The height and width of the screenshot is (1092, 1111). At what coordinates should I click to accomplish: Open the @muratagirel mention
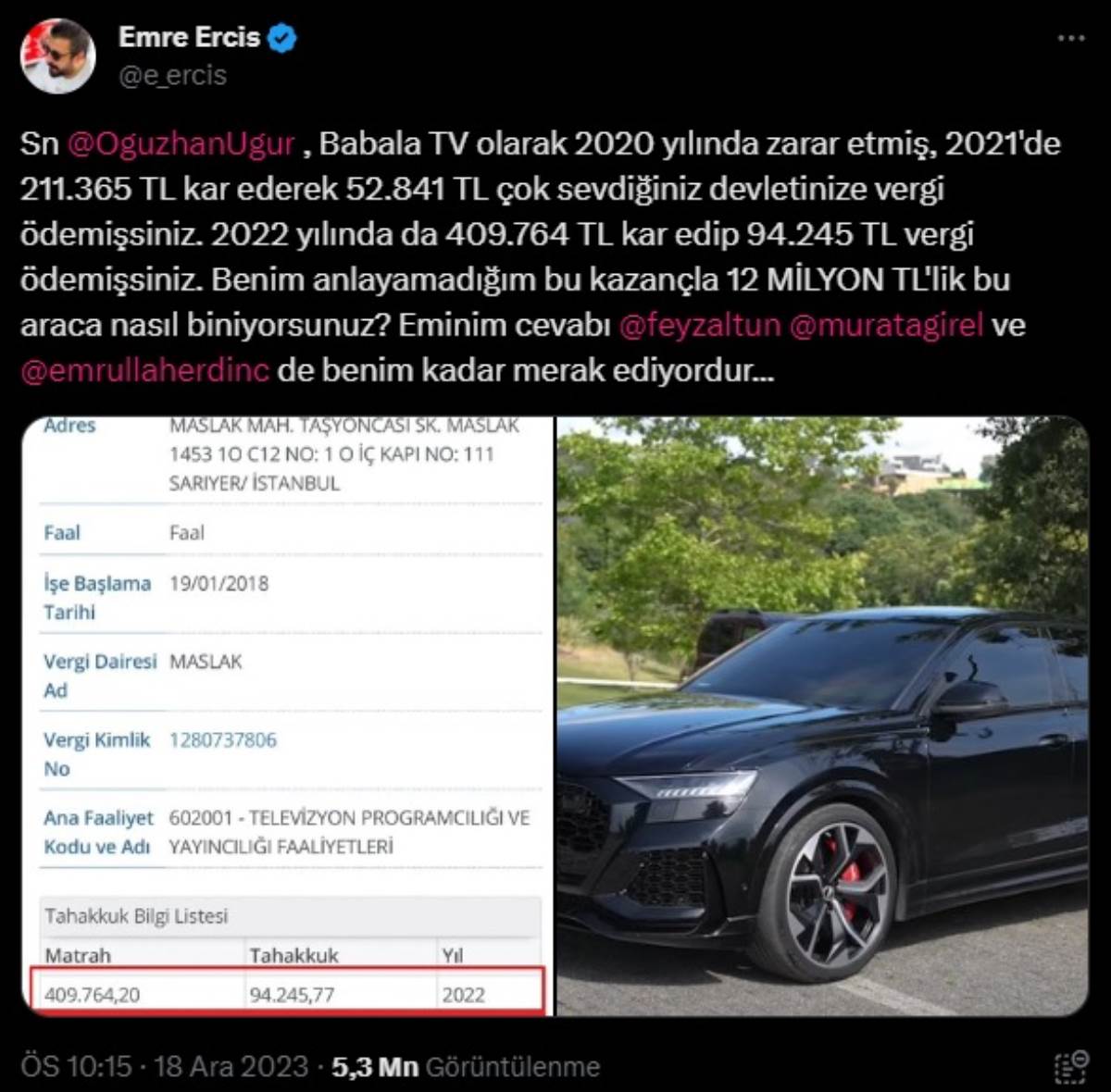tap(886, 325)
